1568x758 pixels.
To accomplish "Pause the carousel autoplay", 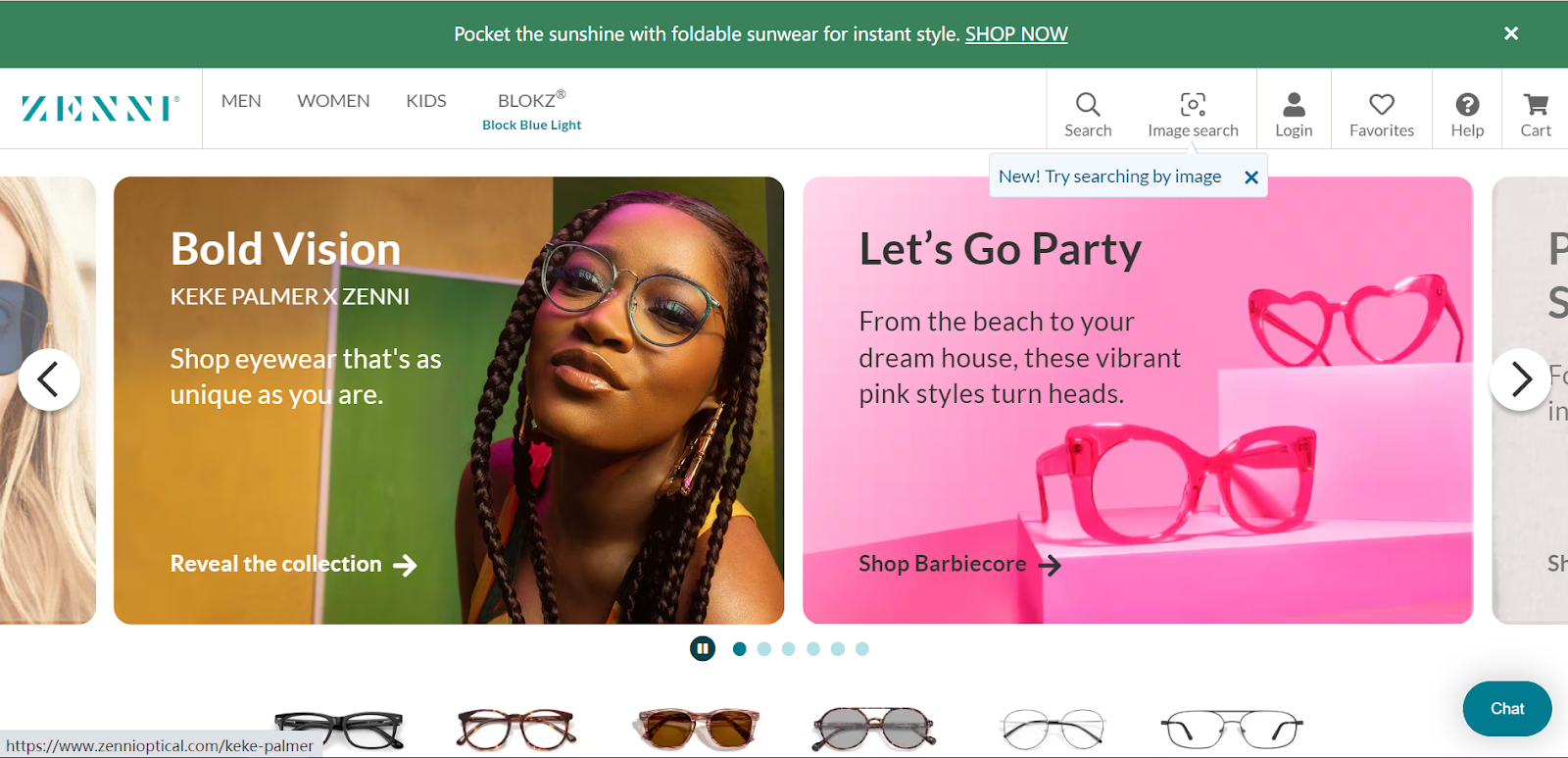I will pos(702,647).
